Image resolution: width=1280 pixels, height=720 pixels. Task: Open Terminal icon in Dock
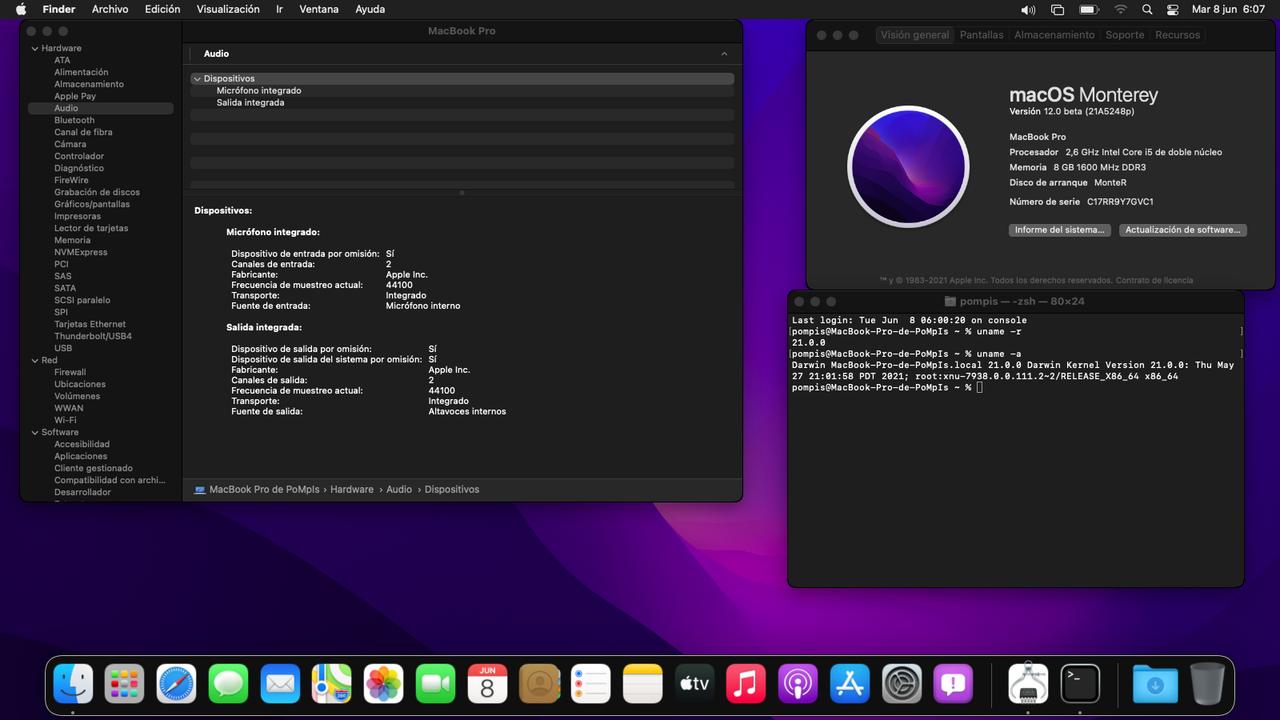click(1080, 684)
